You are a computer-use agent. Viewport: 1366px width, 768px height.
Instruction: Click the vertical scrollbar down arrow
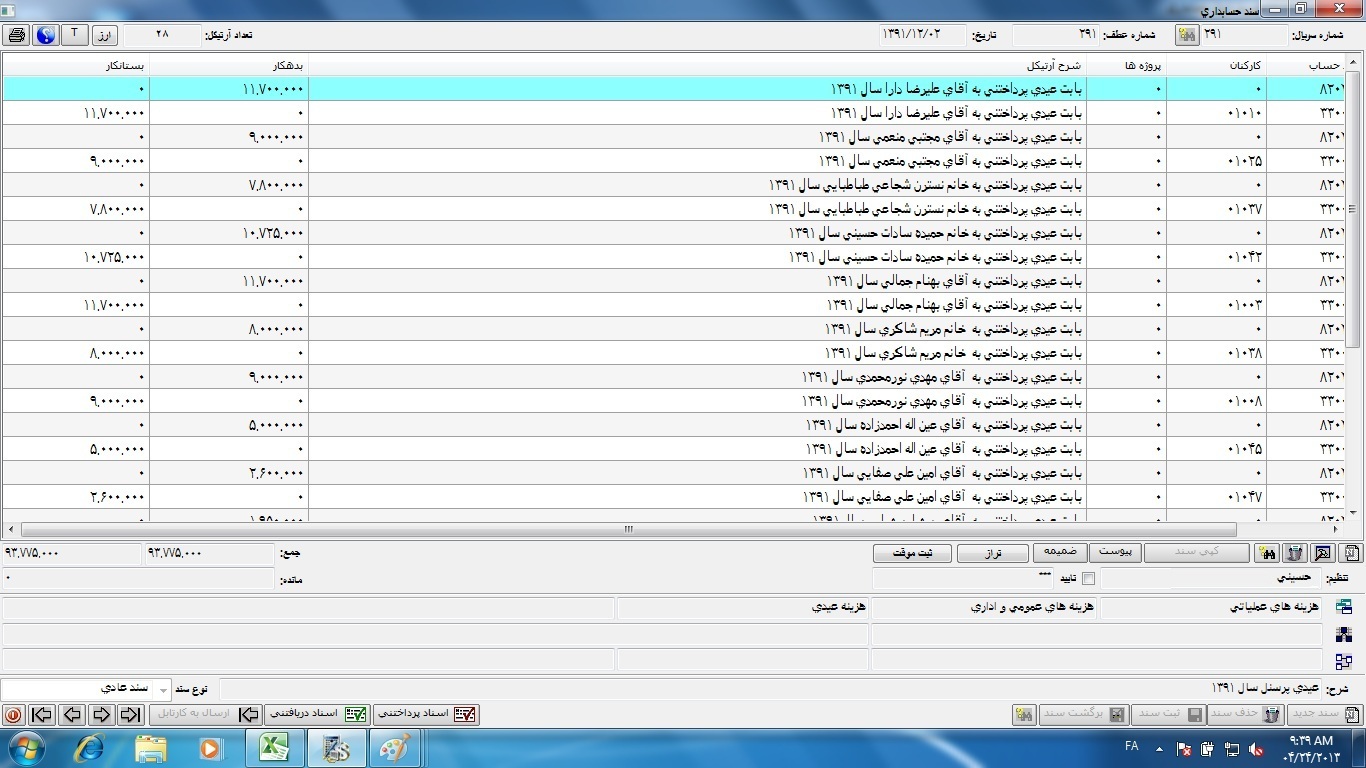tap(1355, 512)
